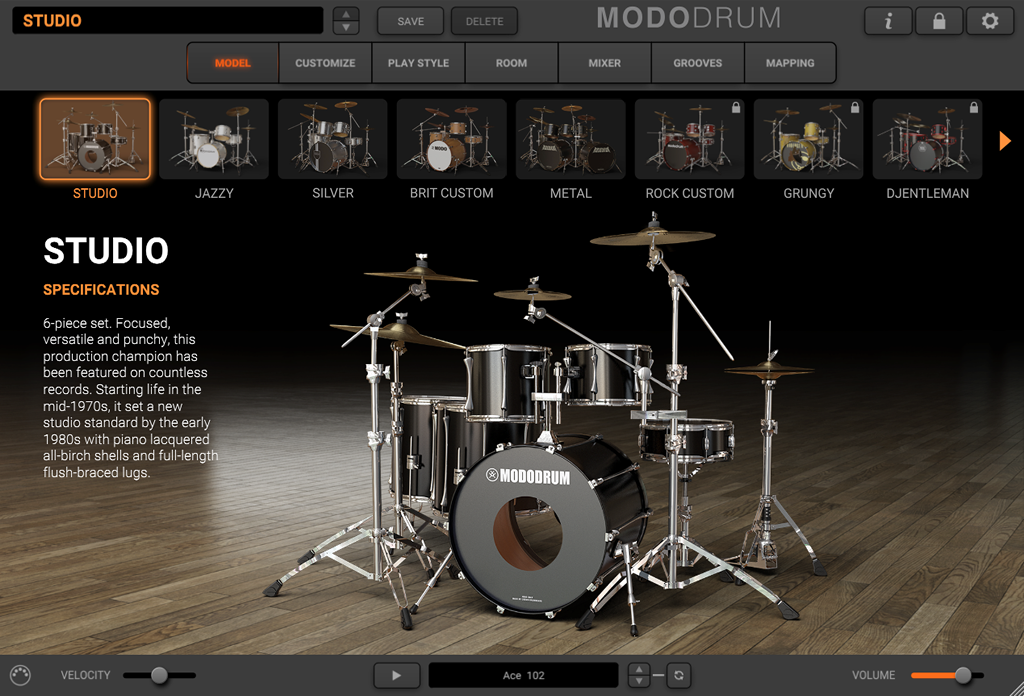Step through grooves with the arrow stepper
The height and width of the screenshot is (696, 1024).
(x=639, y=675)
